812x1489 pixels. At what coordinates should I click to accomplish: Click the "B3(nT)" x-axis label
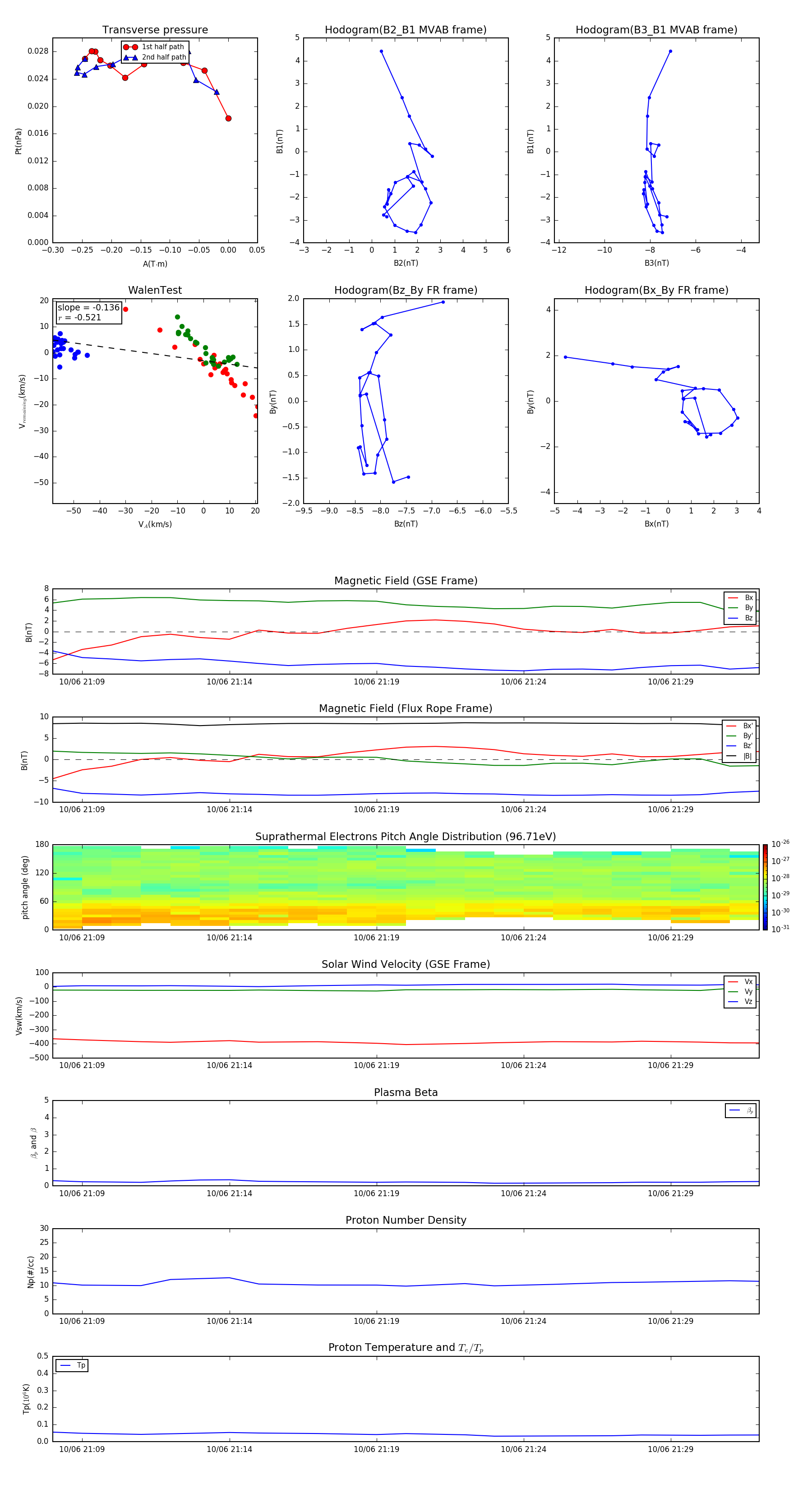click(x=656, y=263)
